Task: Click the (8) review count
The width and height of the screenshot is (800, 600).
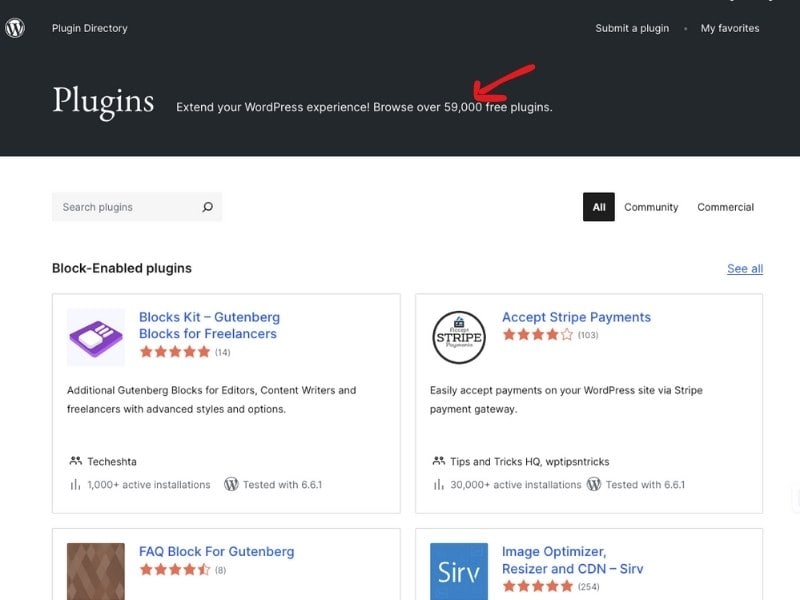Action: click(x=220, y=570)
